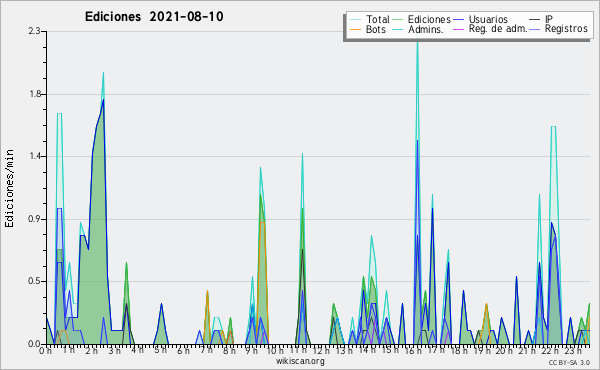This screenshot has height=370, width=600.
Task: Click the 2.3 y-axis value
Action: 34,31
